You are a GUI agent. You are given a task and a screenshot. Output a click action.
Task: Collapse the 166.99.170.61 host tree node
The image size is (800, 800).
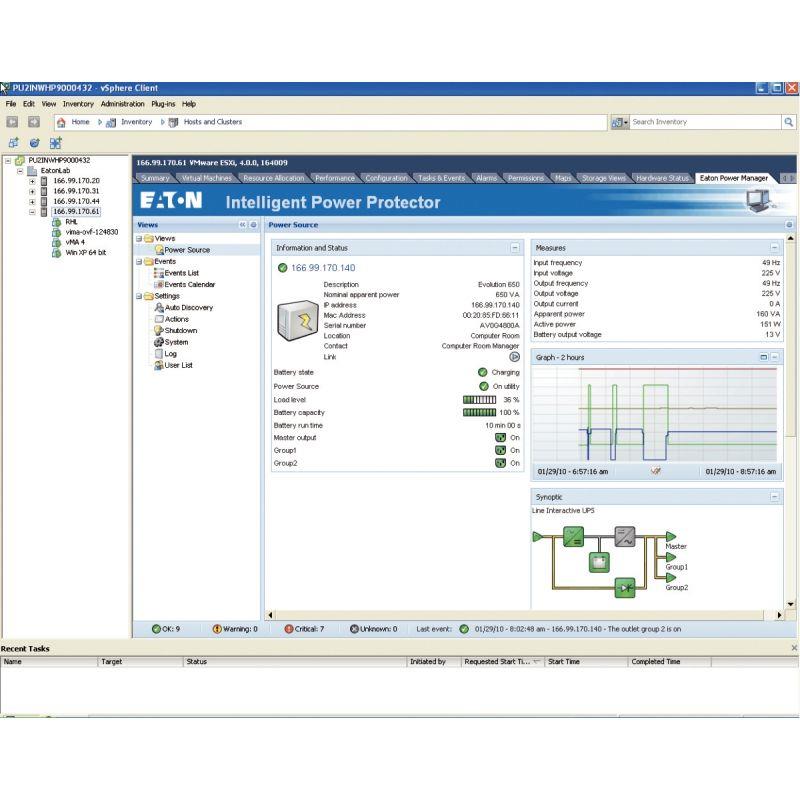coord(33,211)
